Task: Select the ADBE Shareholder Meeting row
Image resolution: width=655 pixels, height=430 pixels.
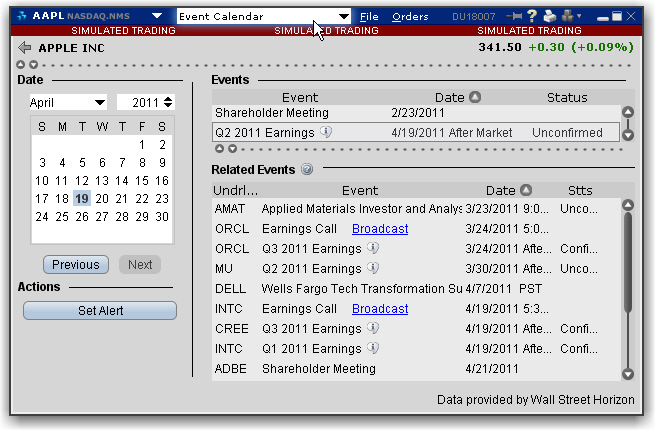Action: (x=416, y=369)
